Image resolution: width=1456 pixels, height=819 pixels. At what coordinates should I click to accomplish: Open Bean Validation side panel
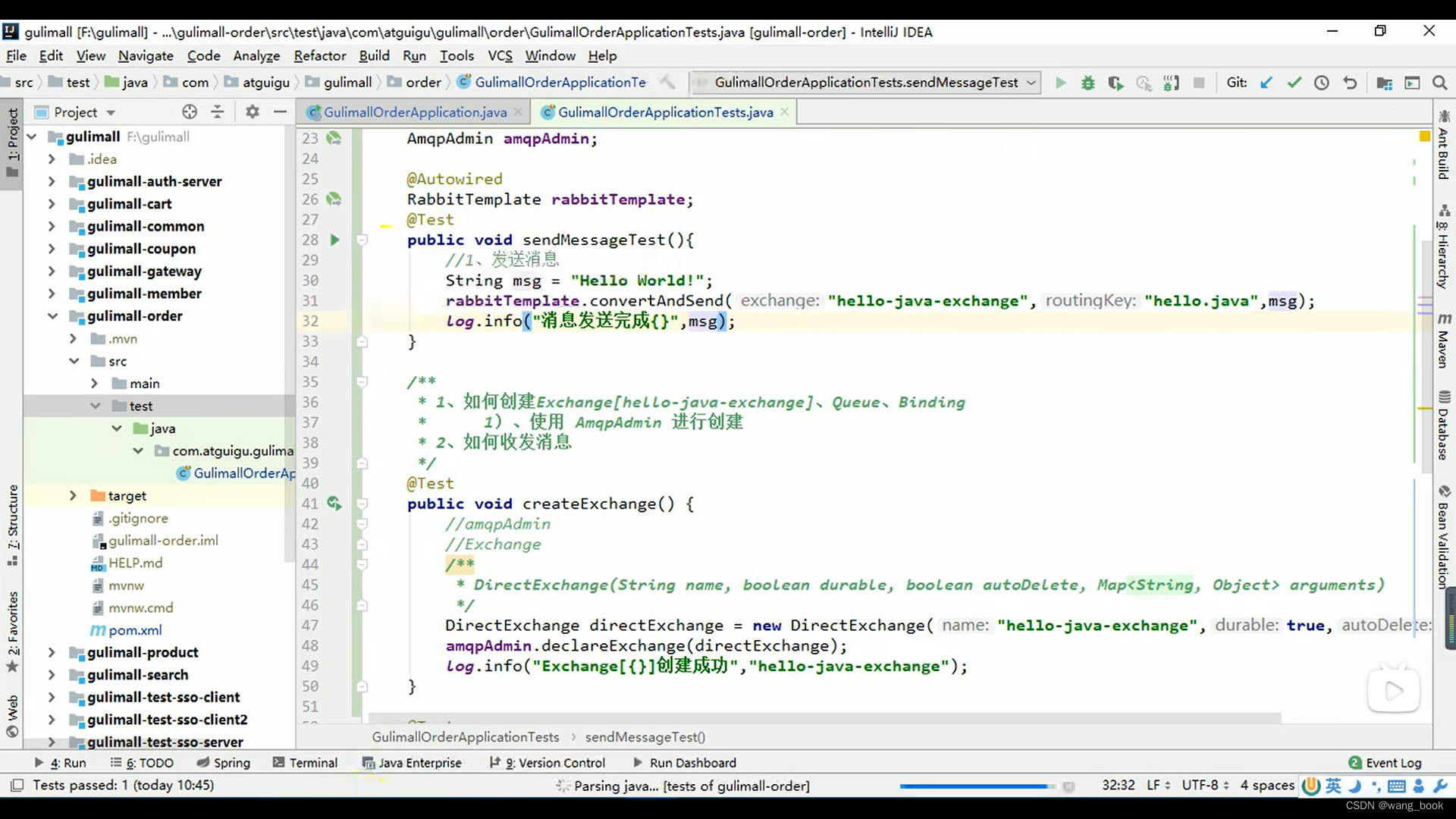[1444, 538]
